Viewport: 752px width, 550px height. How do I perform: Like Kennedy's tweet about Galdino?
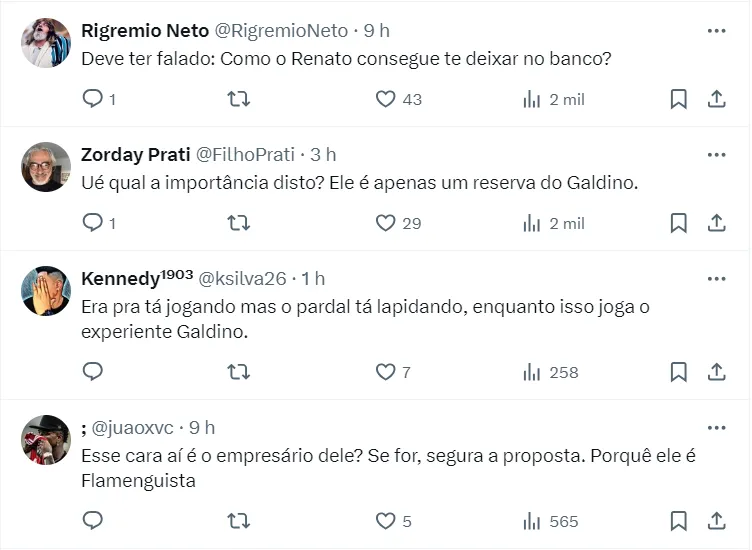[386, 372]
